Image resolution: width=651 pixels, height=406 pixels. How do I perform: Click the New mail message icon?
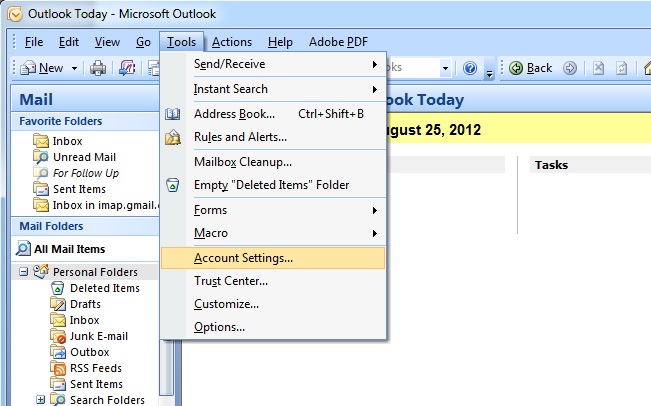(x=28, y=68)
